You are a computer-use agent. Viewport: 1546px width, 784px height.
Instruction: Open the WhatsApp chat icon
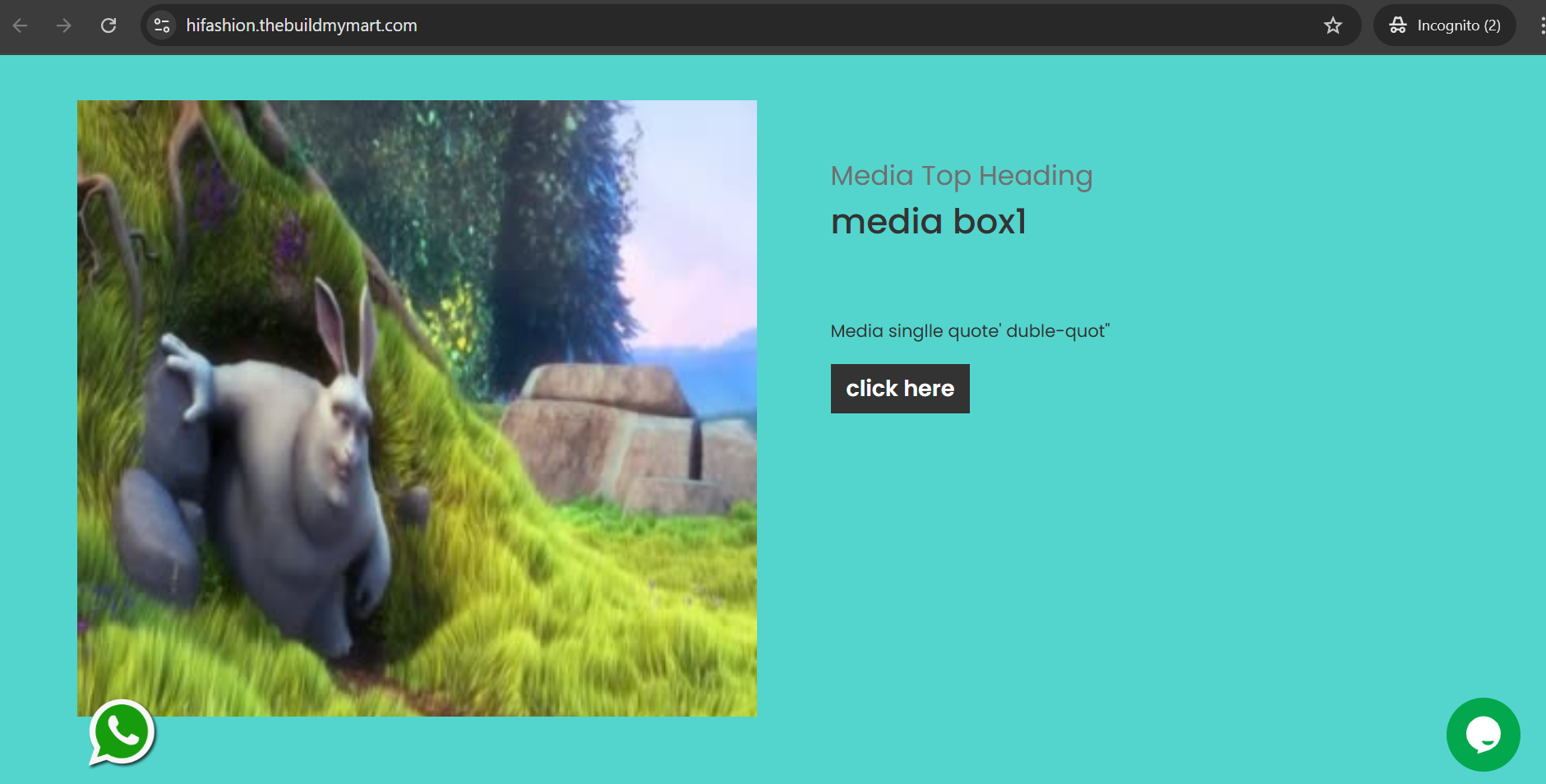coord(122,732)
